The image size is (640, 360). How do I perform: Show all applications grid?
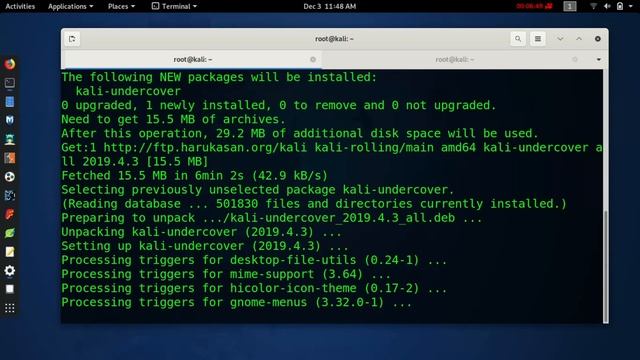pyautogui.click(x=10, y=308)
